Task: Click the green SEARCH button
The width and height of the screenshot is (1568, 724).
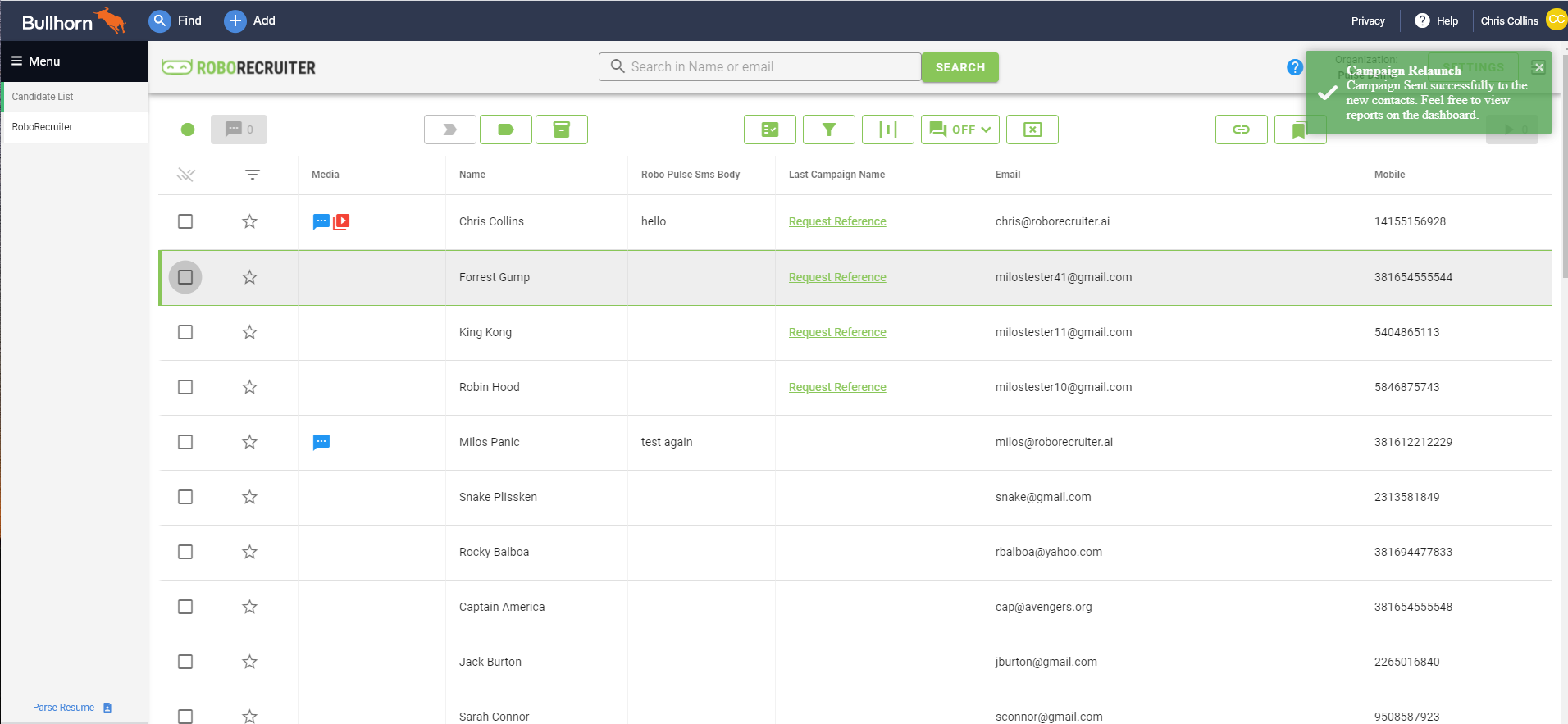Action: (960, 67)
